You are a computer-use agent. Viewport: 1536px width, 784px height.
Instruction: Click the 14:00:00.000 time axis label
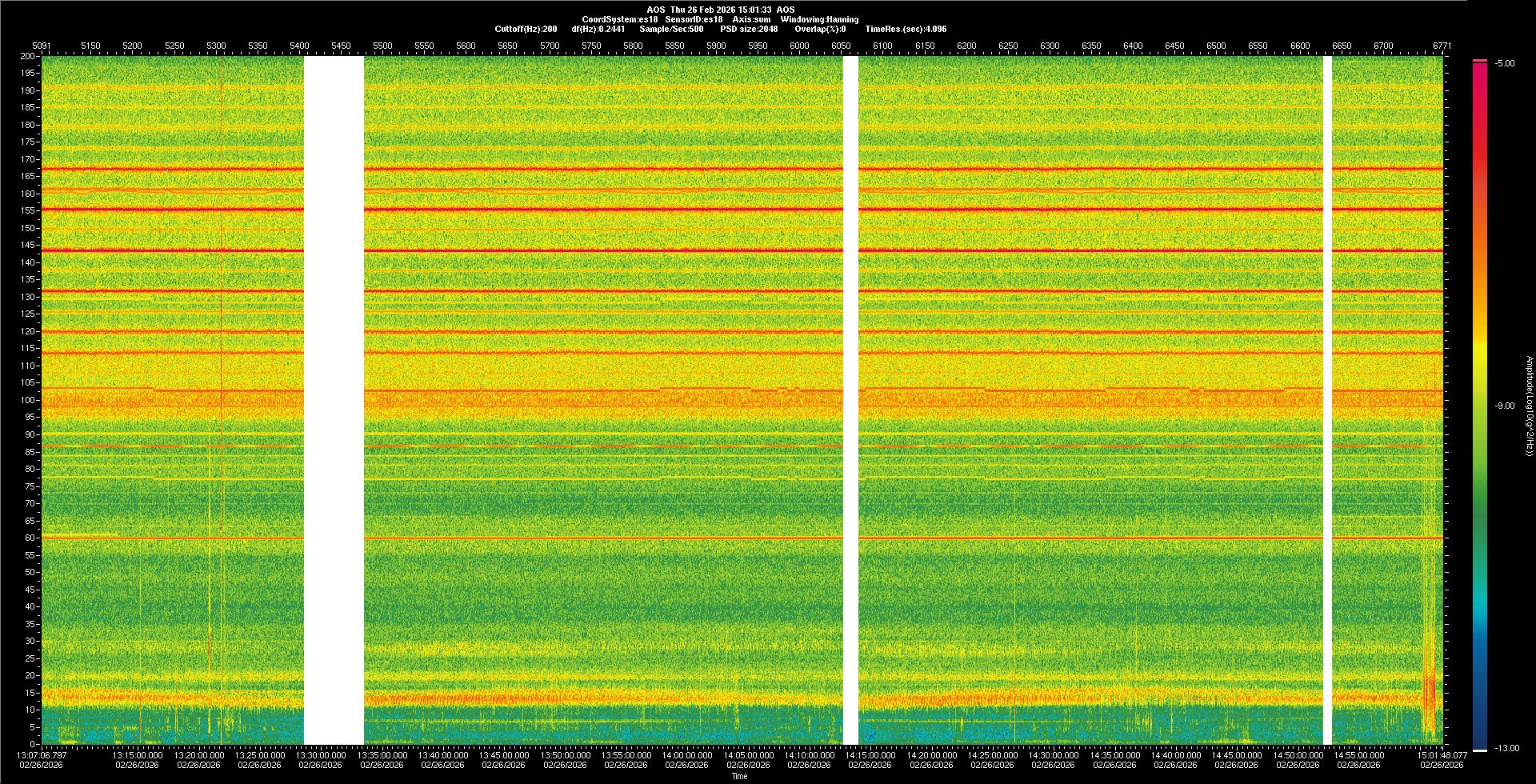click(687, 755)
